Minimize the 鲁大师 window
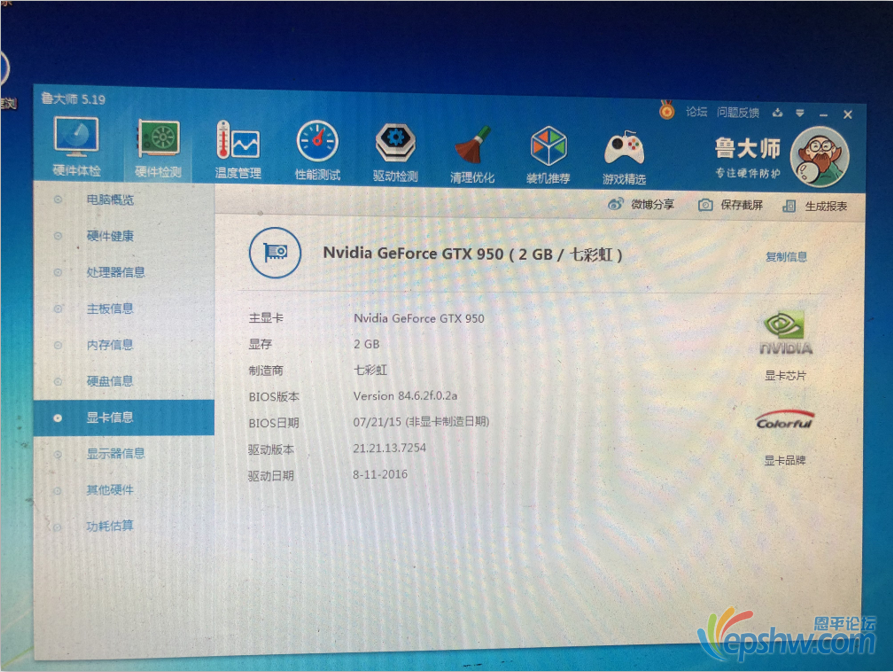 824,115
